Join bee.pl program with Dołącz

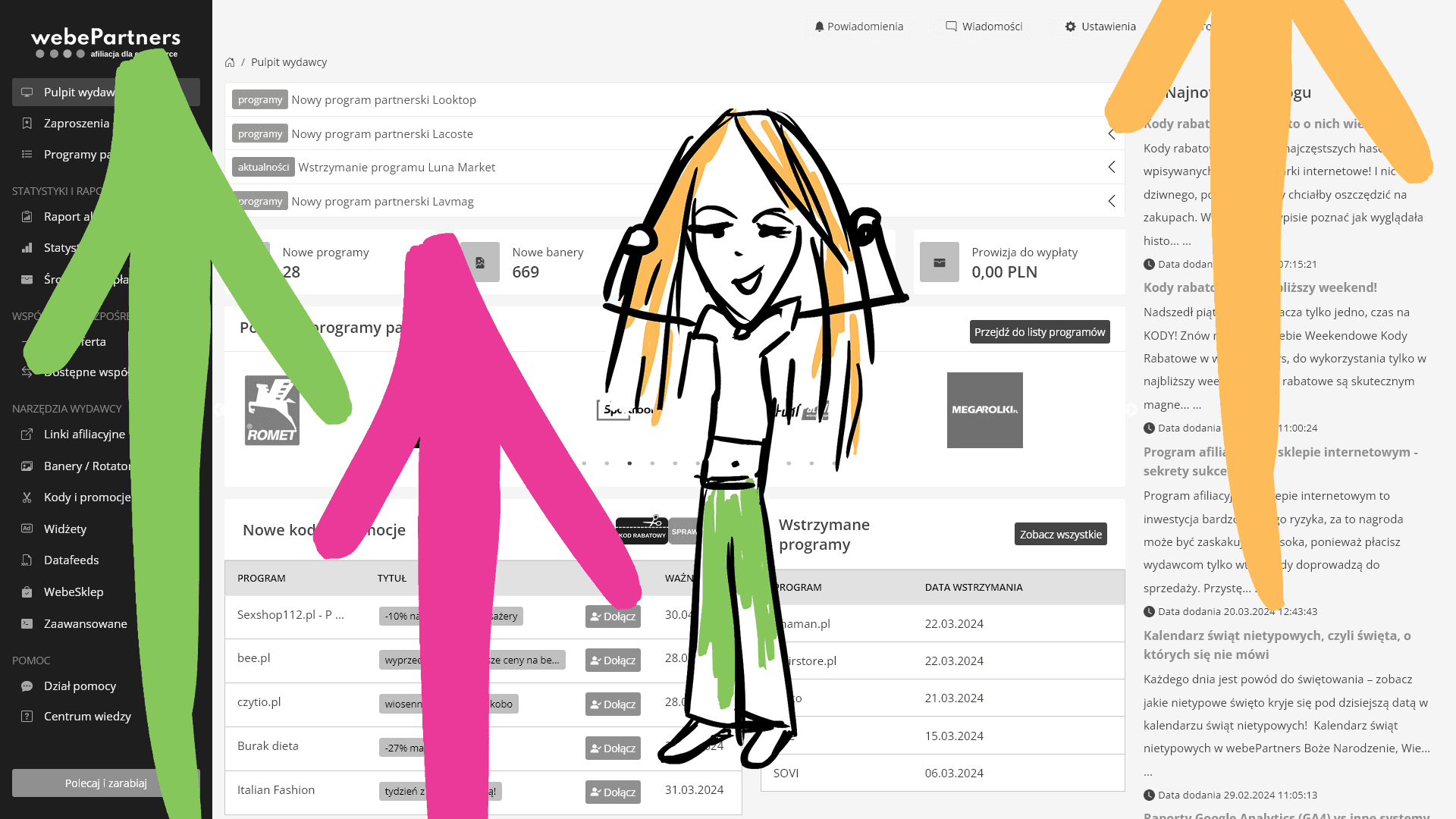coord(613,661)
